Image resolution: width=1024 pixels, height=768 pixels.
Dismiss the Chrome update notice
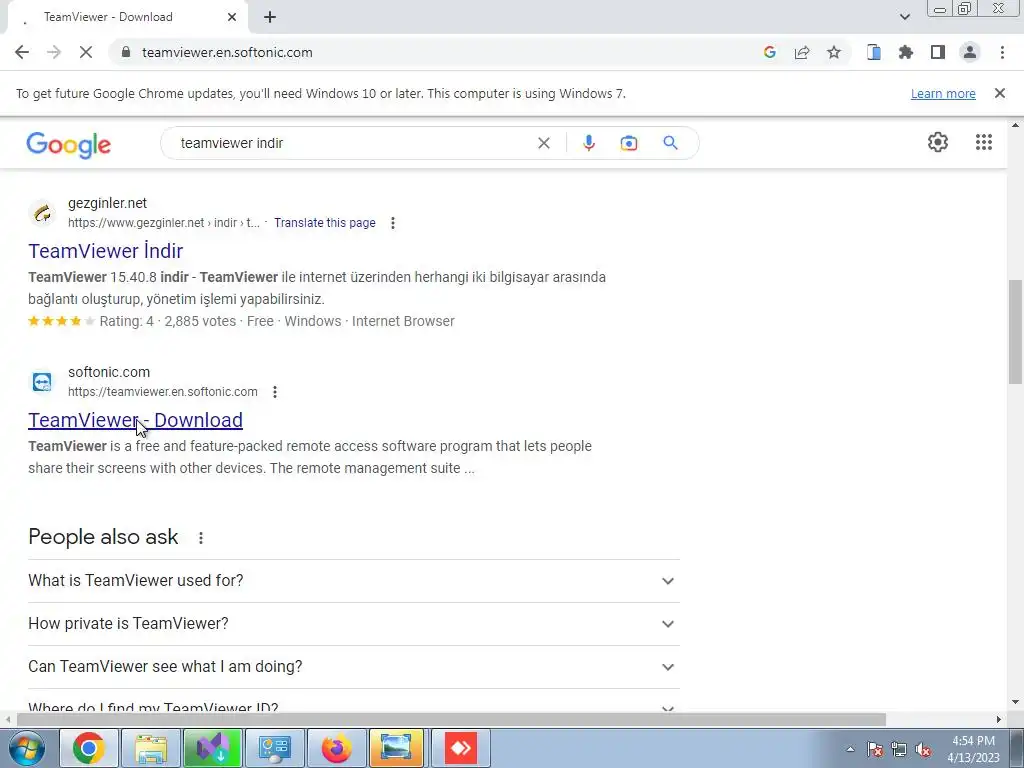(999, 93)
